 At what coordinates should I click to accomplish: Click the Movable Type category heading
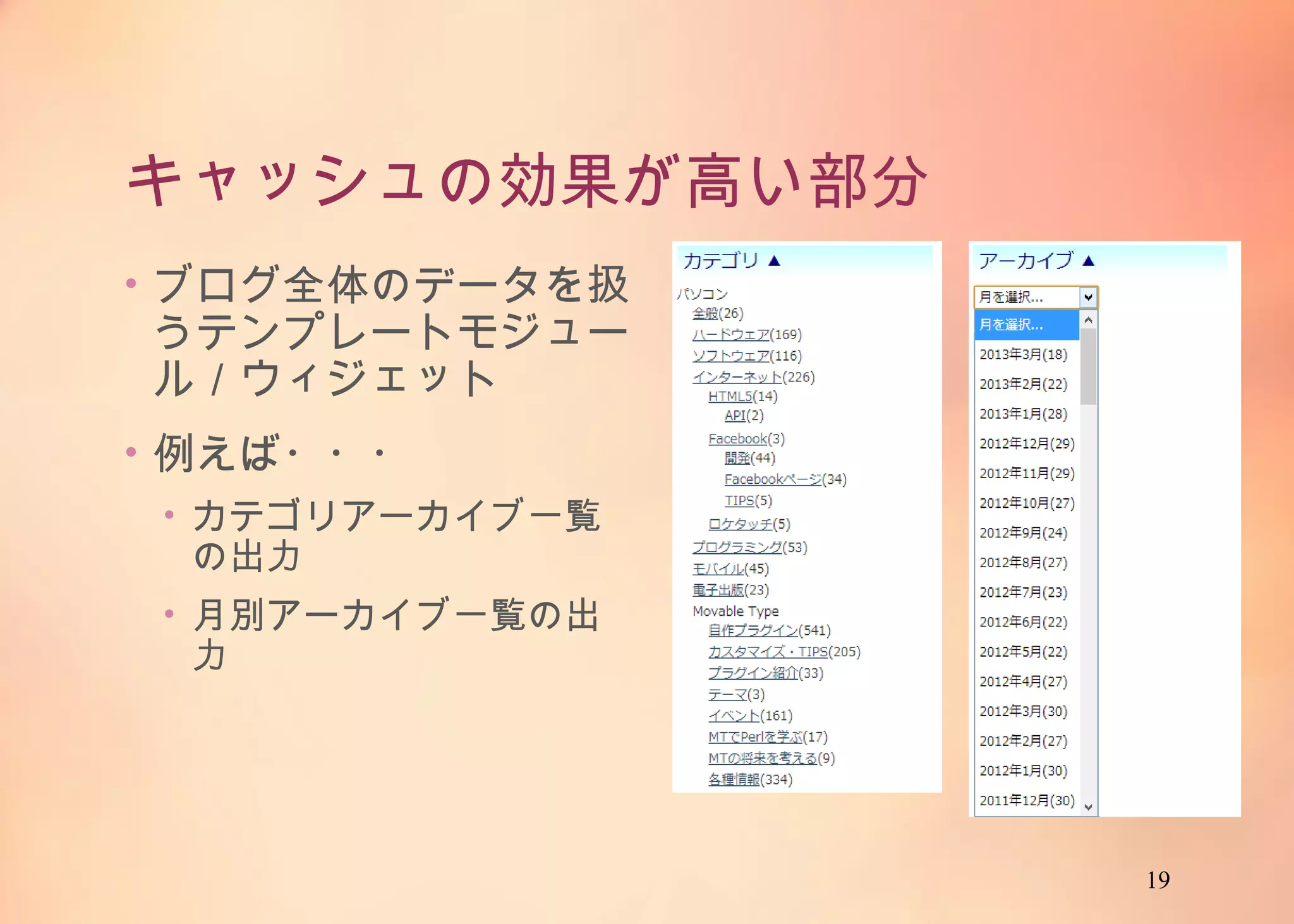coord(735,611)
